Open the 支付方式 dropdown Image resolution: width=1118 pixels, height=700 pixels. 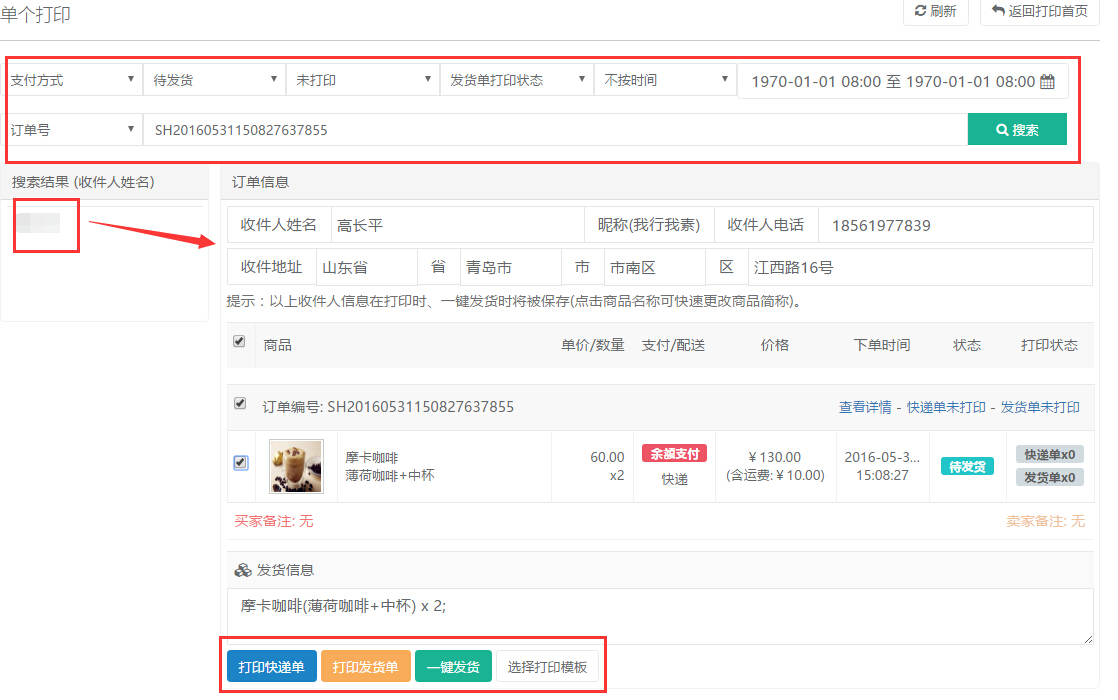tap(73, 80)
